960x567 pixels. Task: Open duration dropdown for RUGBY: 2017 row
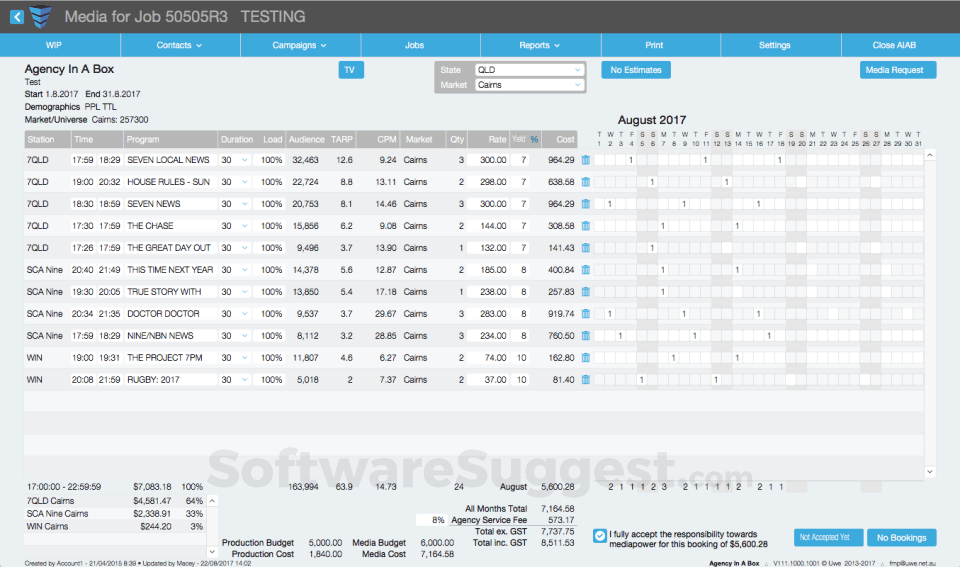[244, 380]
